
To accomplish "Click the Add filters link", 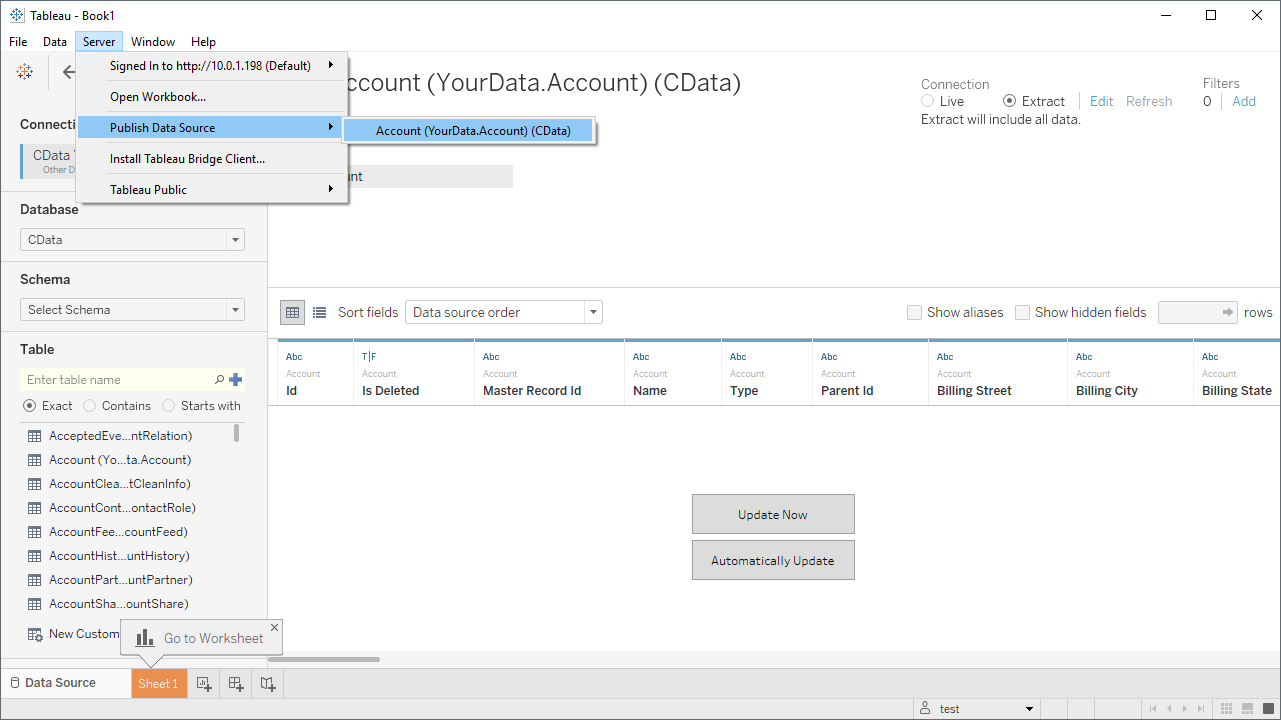I will pyautogui.click(x=1244, y=101).
